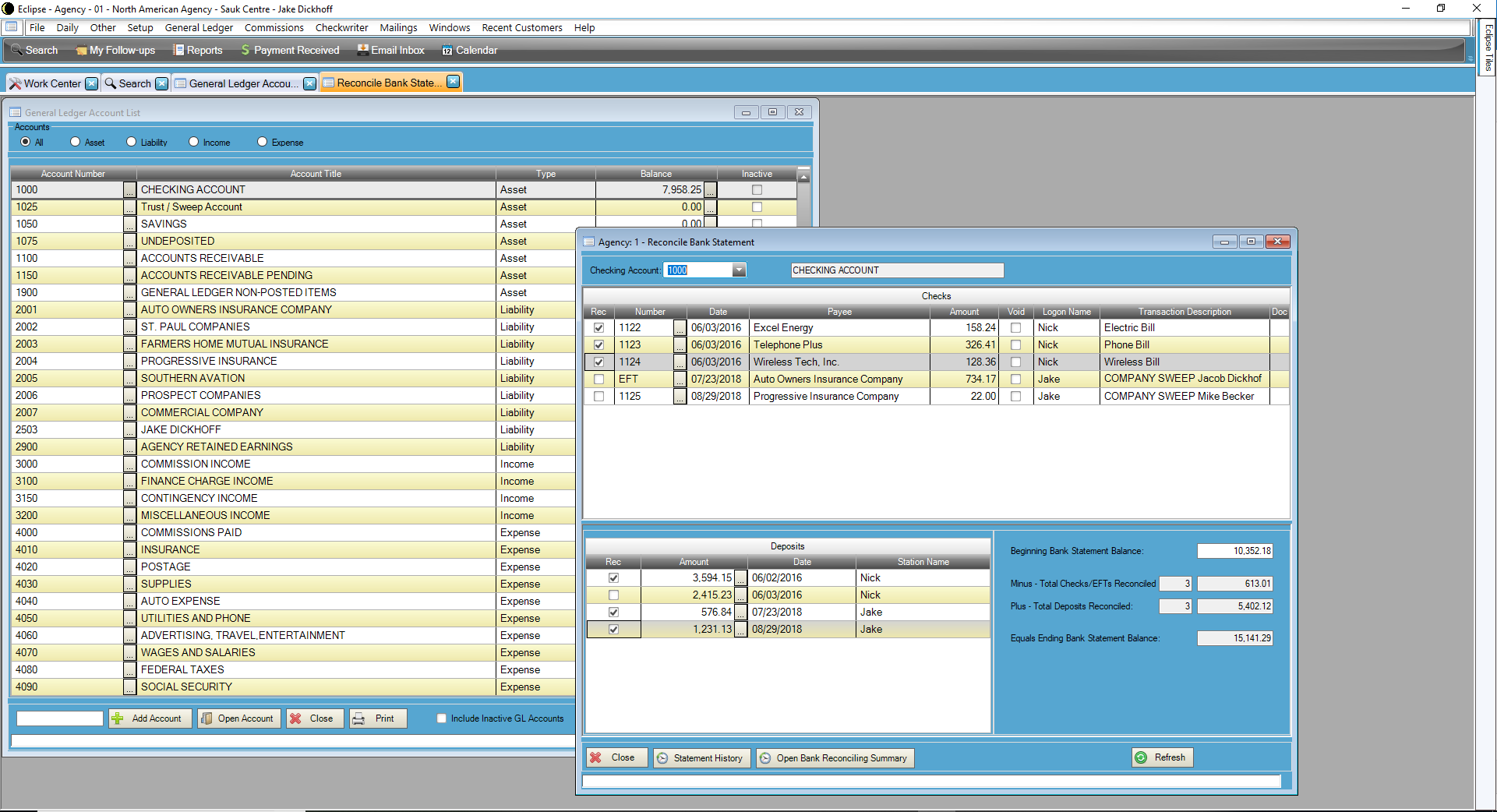The height and width of the screenshot is (812, 1497).
Task: Select the Income radio button
Action: 193,142
